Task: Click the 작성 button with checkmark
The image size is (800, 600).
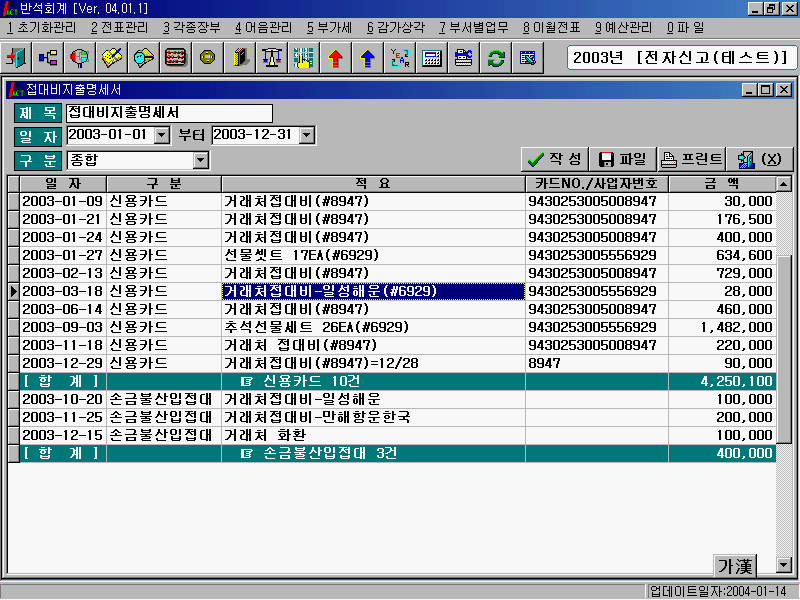Action: click(555, 160)
